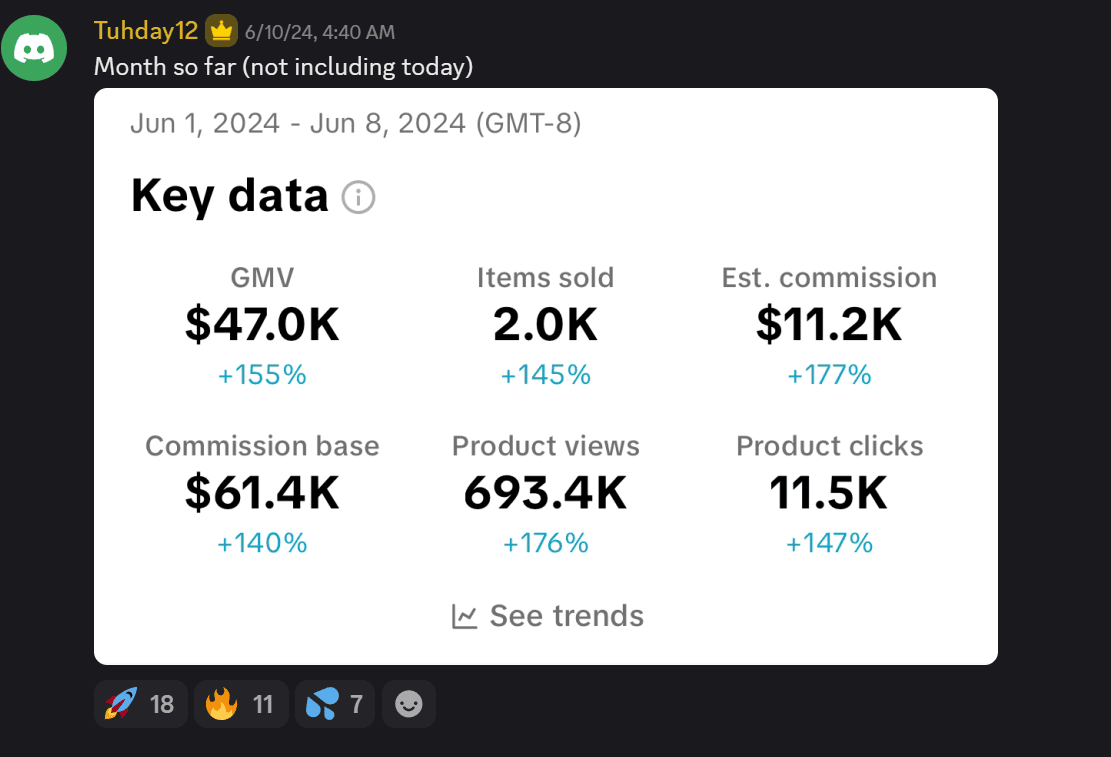Screen dimensions: 1111x757
Task: Click the Product clicks 11.5K value
Action: click(x=829, y=492)
